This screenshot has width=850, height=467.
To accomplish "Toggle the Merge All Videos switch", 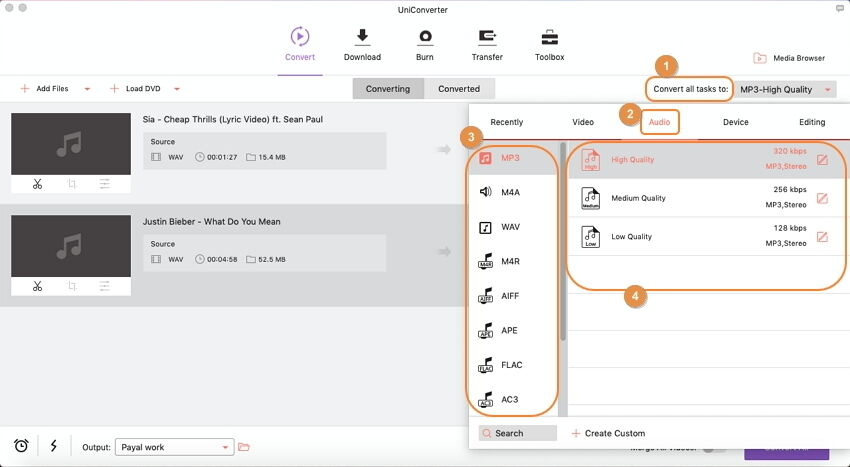I will tap(713, 449).
